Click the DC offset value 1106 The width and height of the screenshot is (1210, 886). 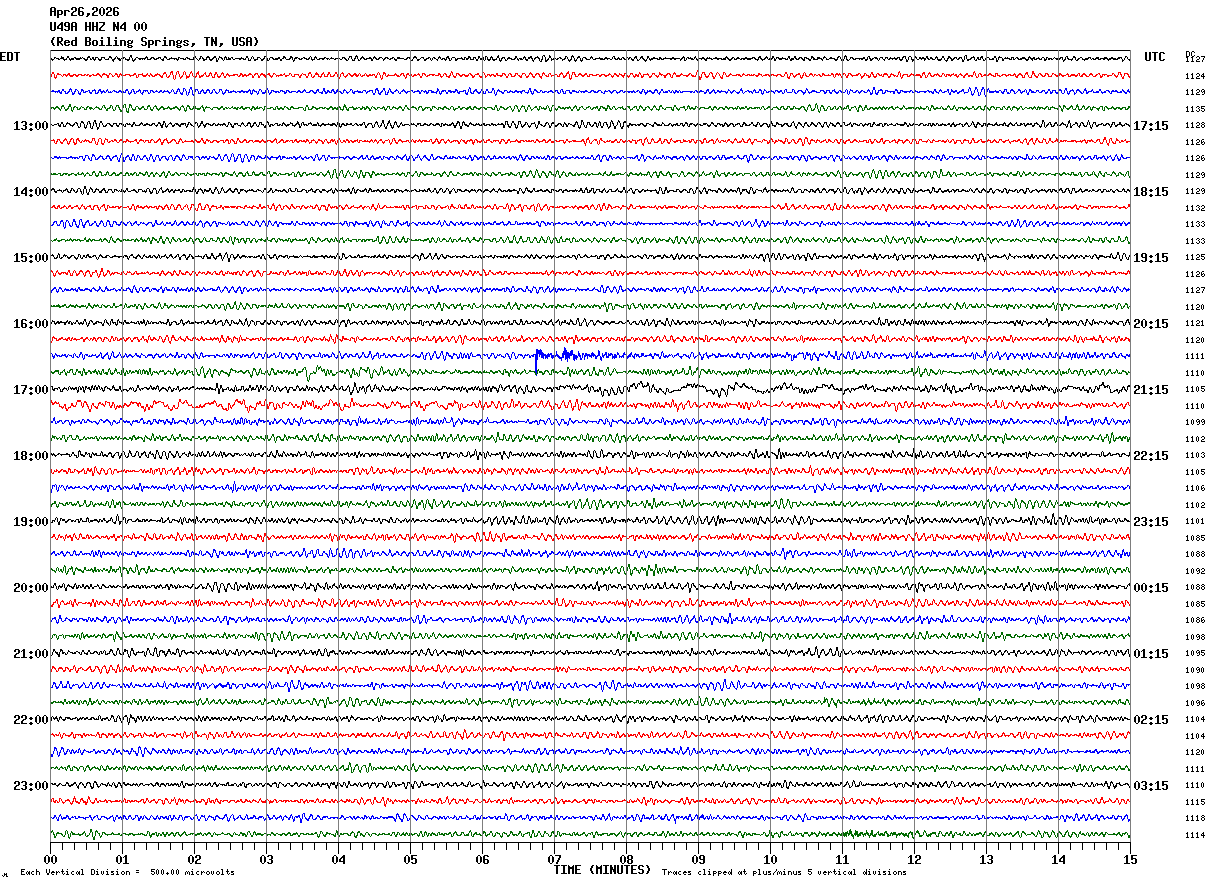coord(1195,488)
